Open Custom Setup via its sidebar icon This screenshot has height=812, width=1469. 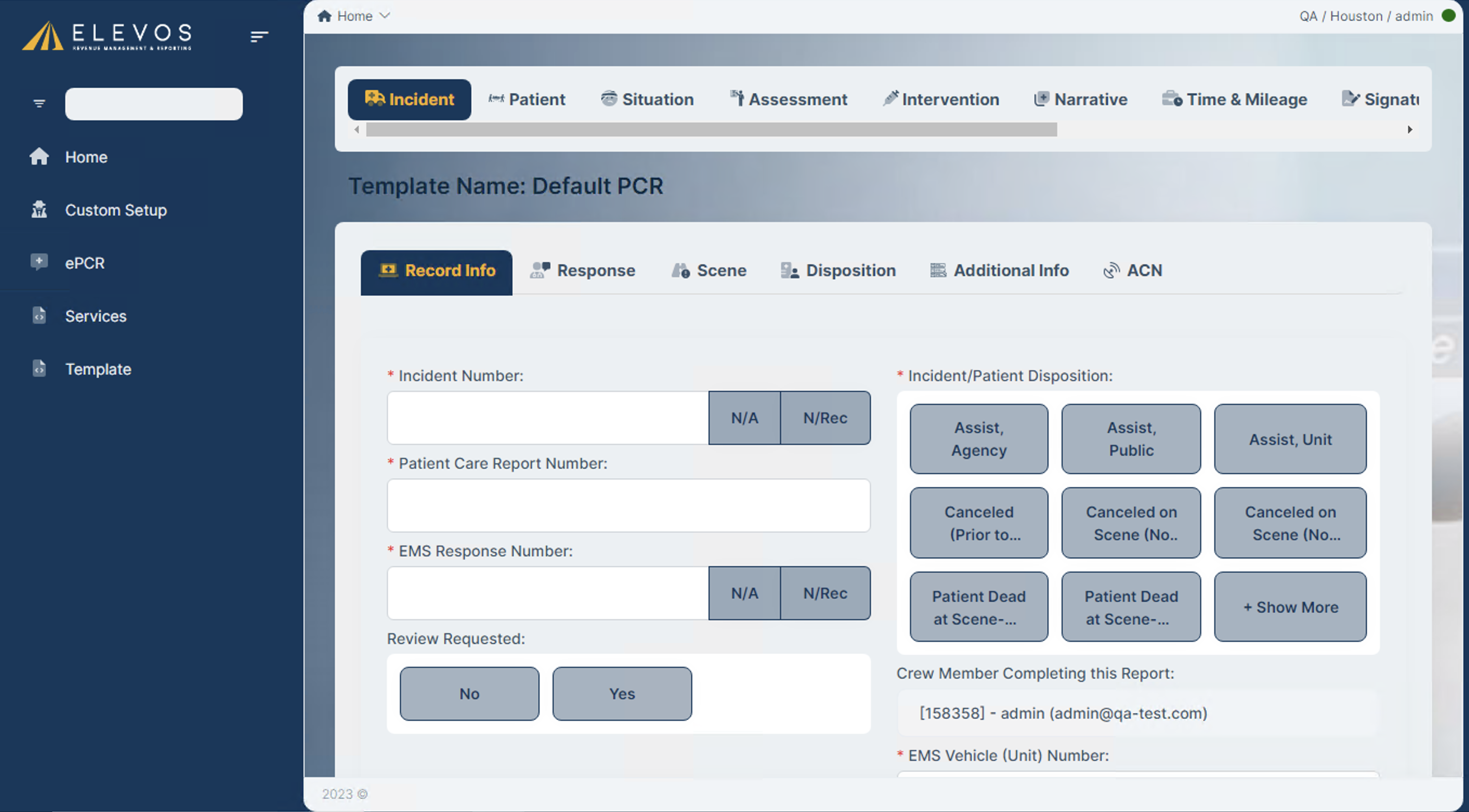pyautogui.click(x=40, y=209)
